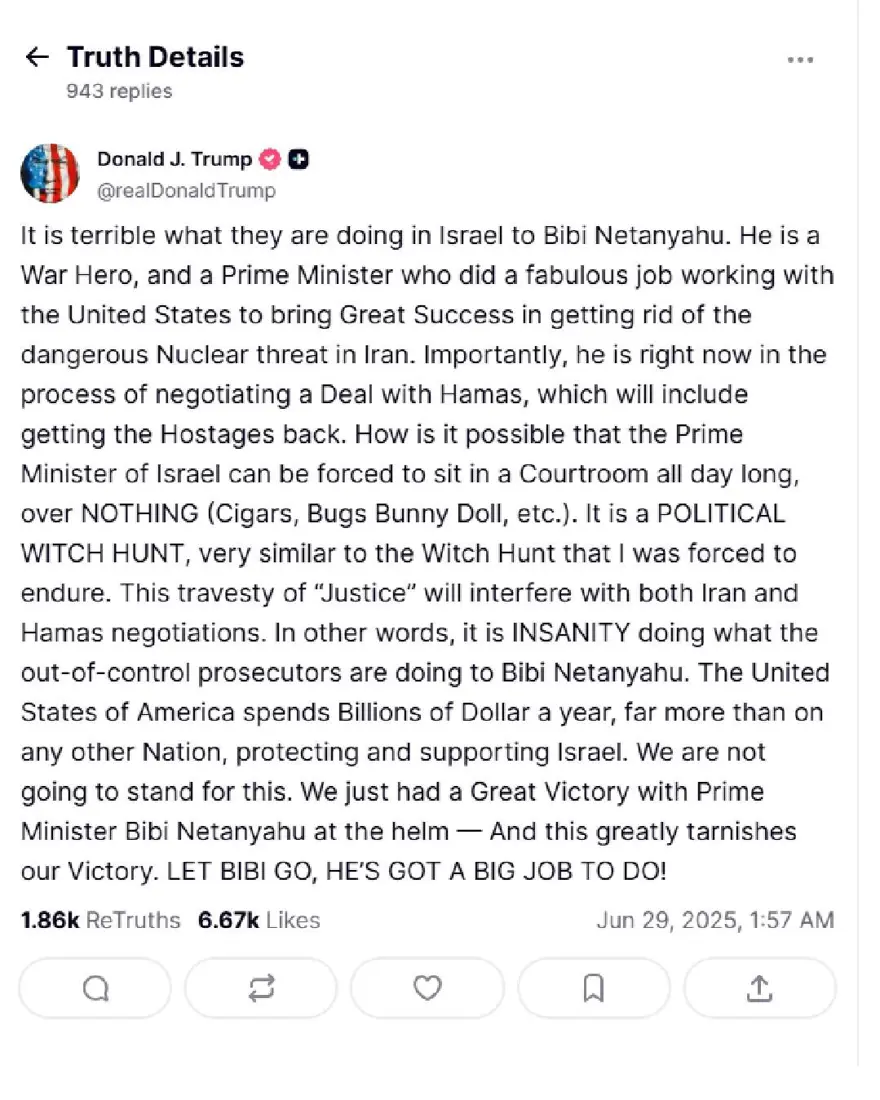The width and height of the screenshot is (880, 1100).
Task: Open the three-dot more options menu
Action: coord(800,60)
